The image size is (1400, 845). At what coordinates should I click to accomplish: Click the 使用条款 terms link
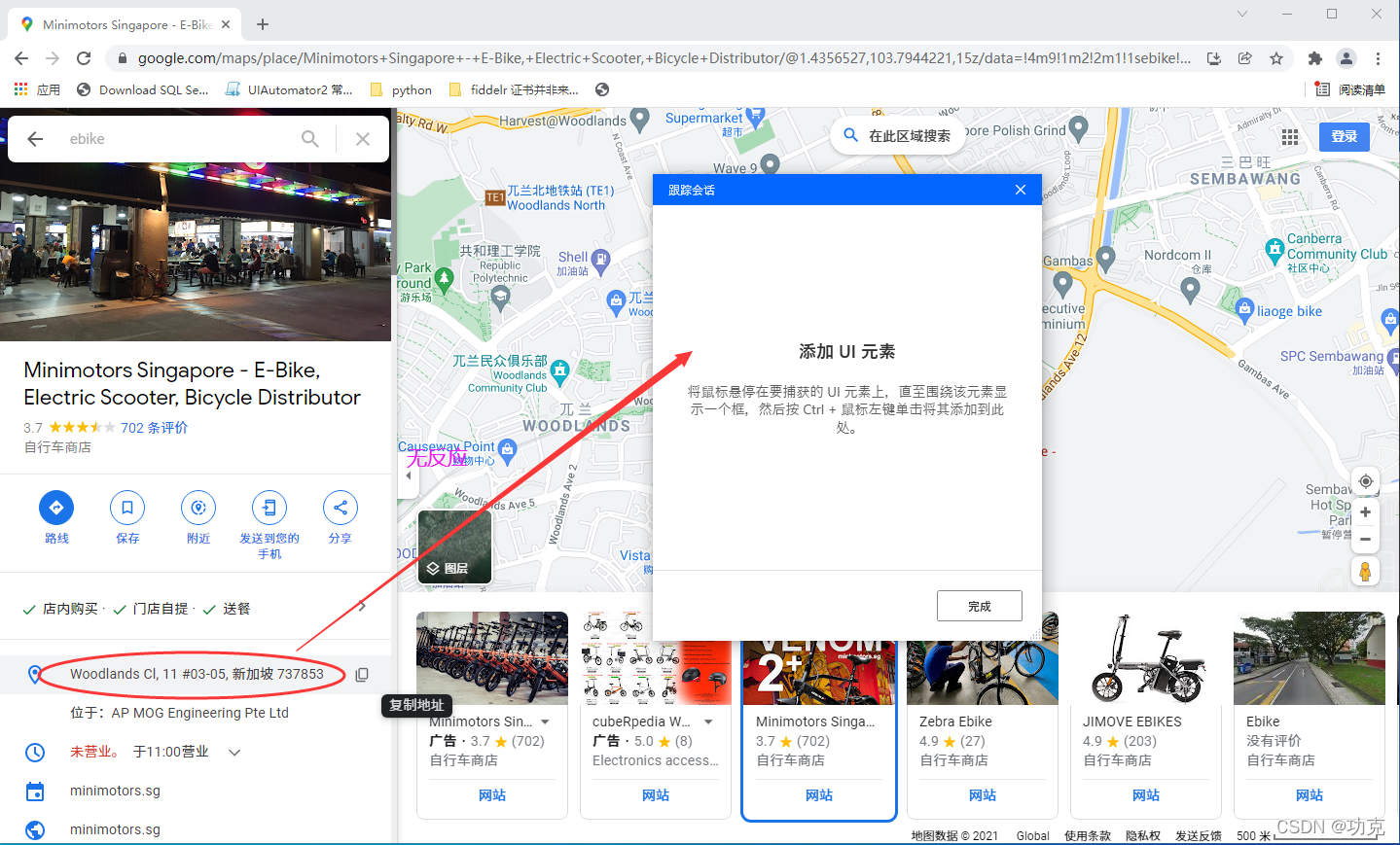point(1088,835)
